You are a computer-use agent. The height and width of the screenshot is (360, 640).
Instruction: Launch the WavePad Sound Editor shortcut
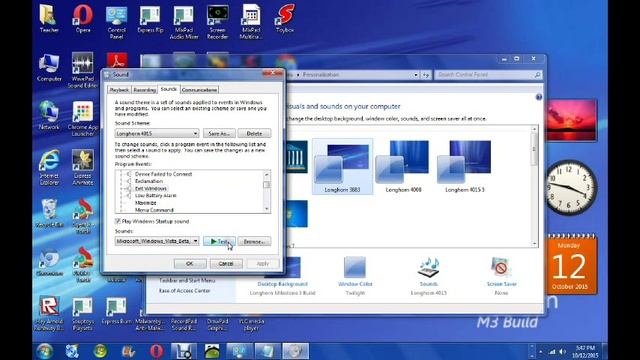coord(82,70)
